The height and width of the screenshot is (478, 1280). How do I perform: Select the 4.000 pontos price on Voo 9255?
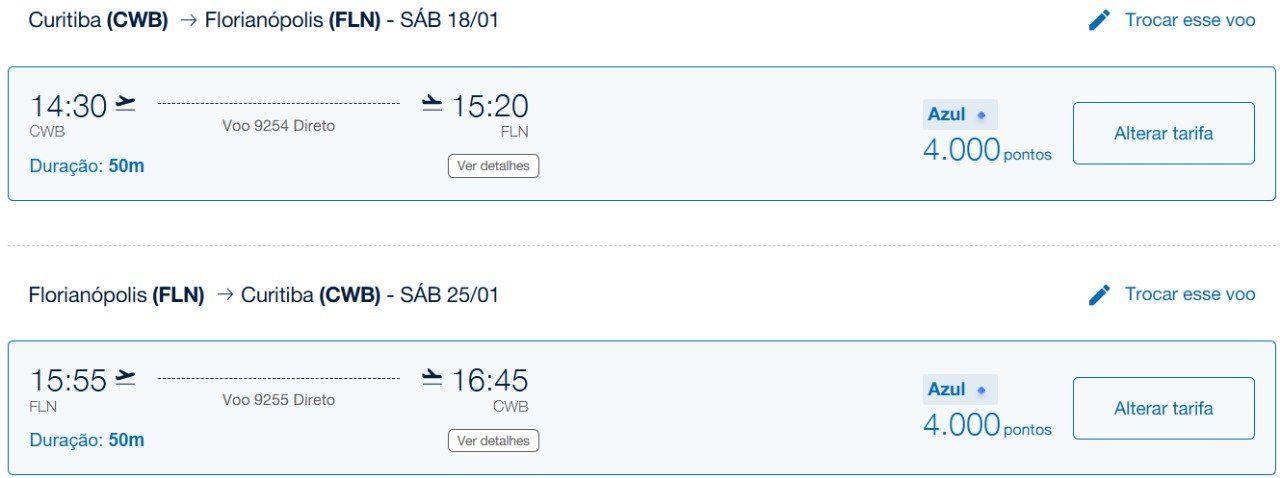(987, 425)
